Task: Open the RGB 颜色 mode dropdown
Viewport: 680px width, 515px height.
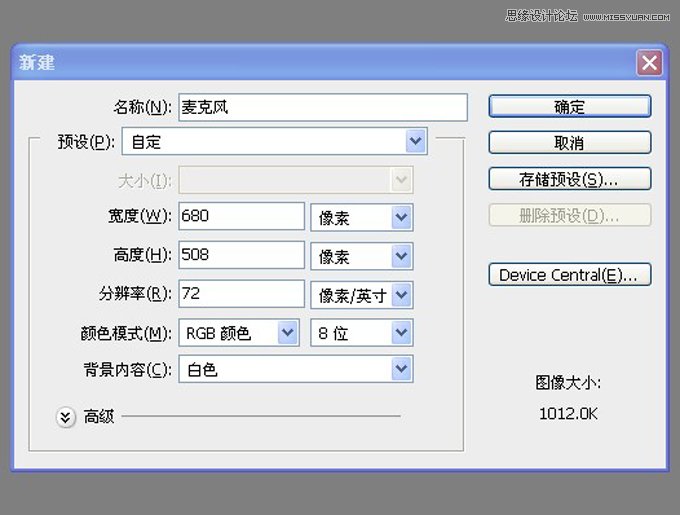Action: click(x=239, y=332)
